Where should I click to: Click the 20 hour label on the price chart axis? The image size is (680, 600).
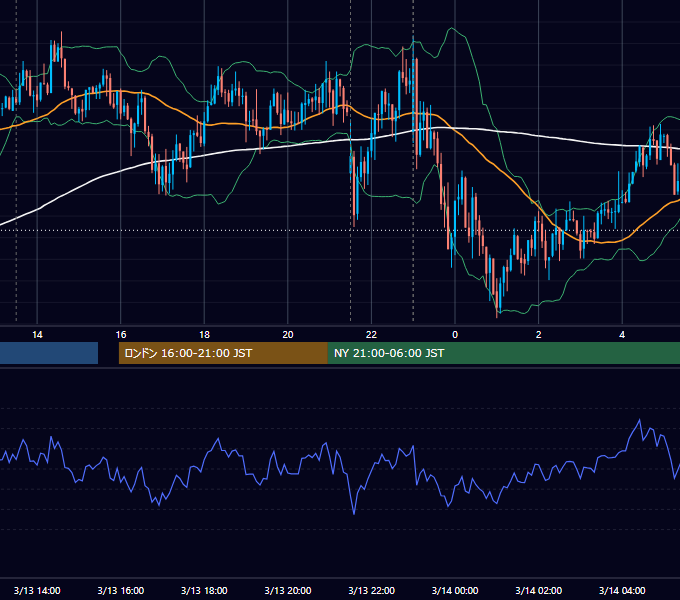288,334
